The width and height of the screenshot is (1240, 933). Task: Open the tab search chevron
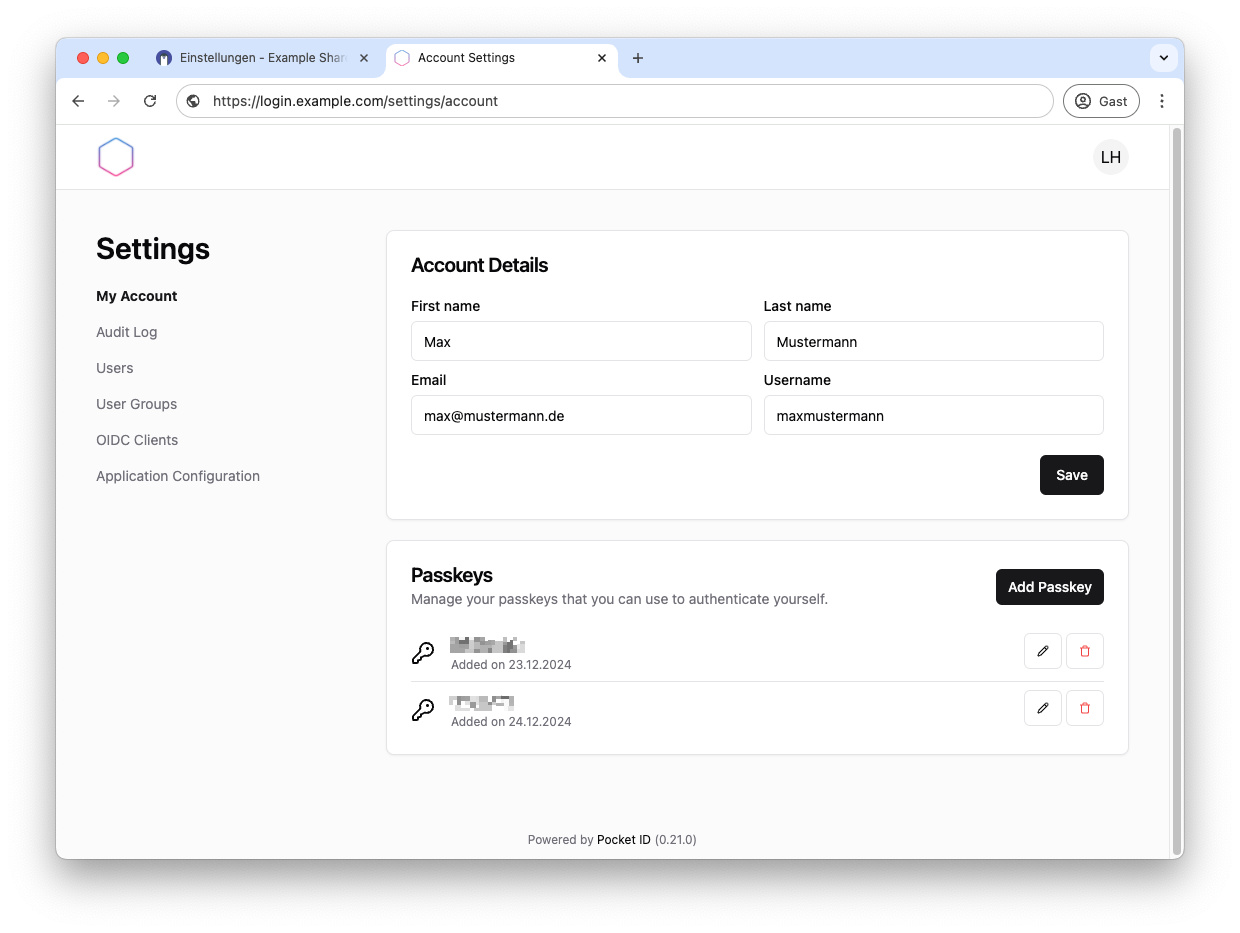[1163, 58]
